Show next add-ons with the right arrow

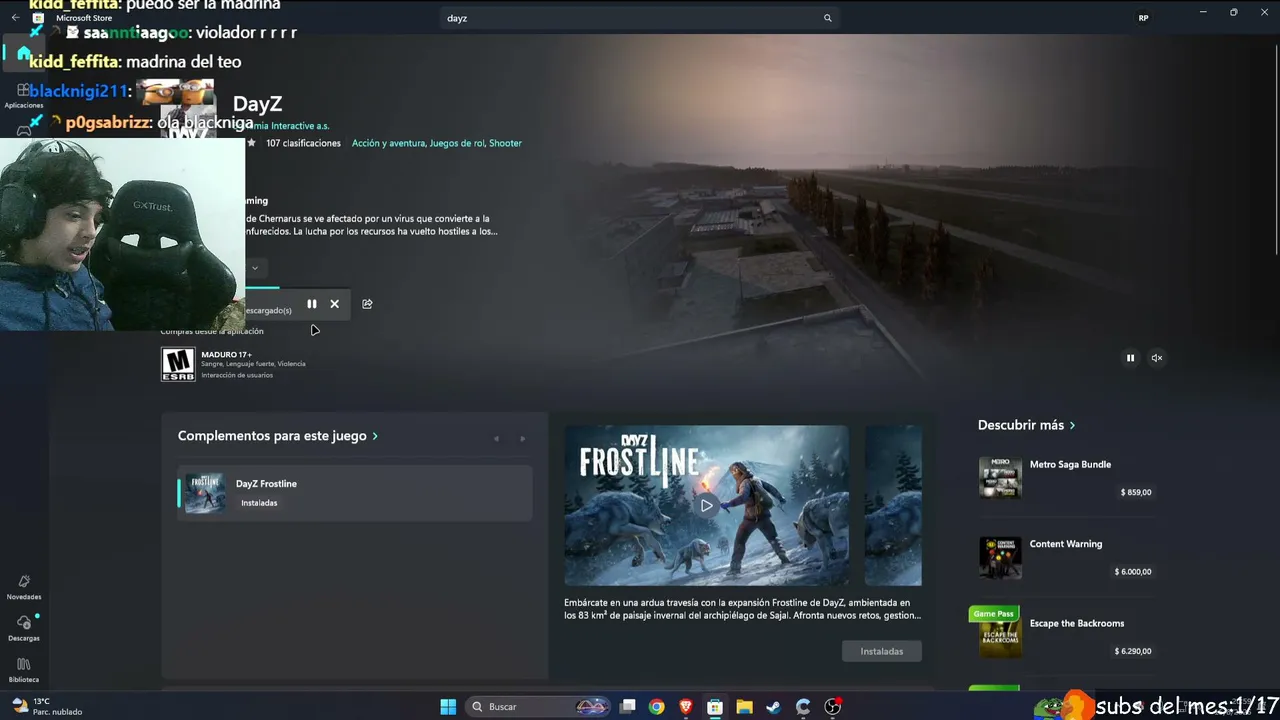522,438
